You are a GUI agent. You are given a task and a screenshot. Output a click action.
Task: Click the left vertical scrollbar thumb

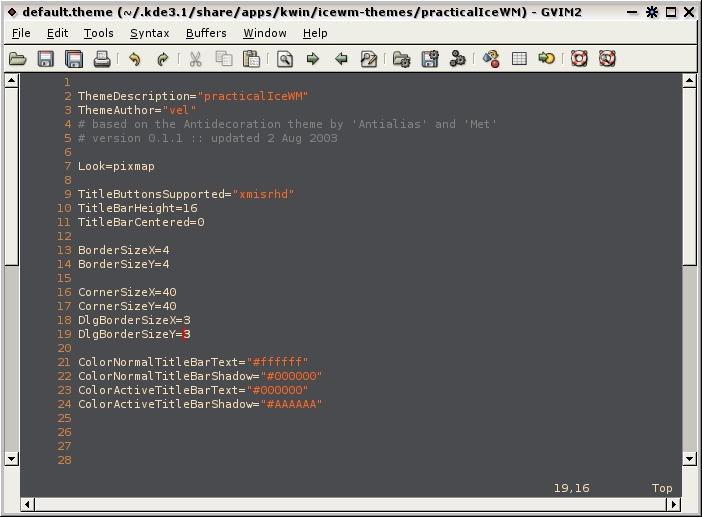pyautogui.click(x=12, y=177)
